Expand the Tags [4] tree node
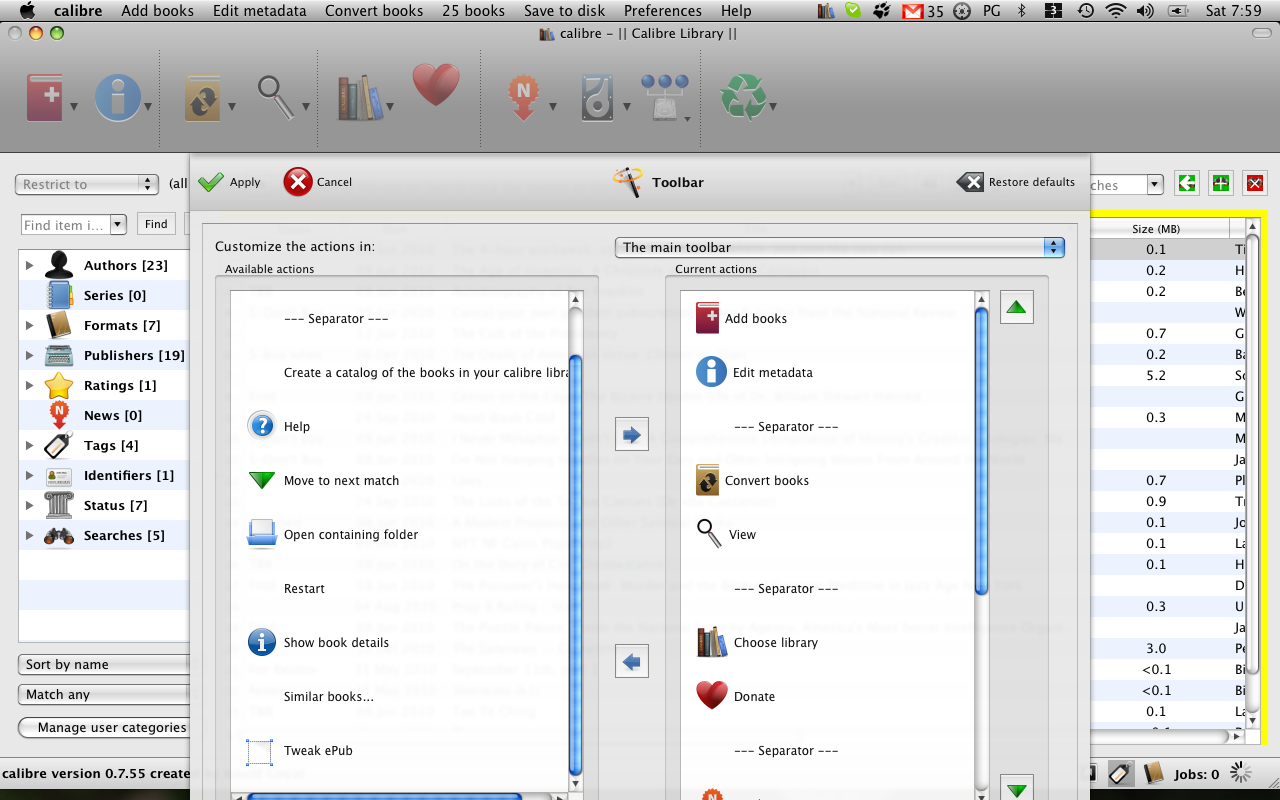Image resolution: width=1280 pixels, height=800 pixels. point(29,446)
